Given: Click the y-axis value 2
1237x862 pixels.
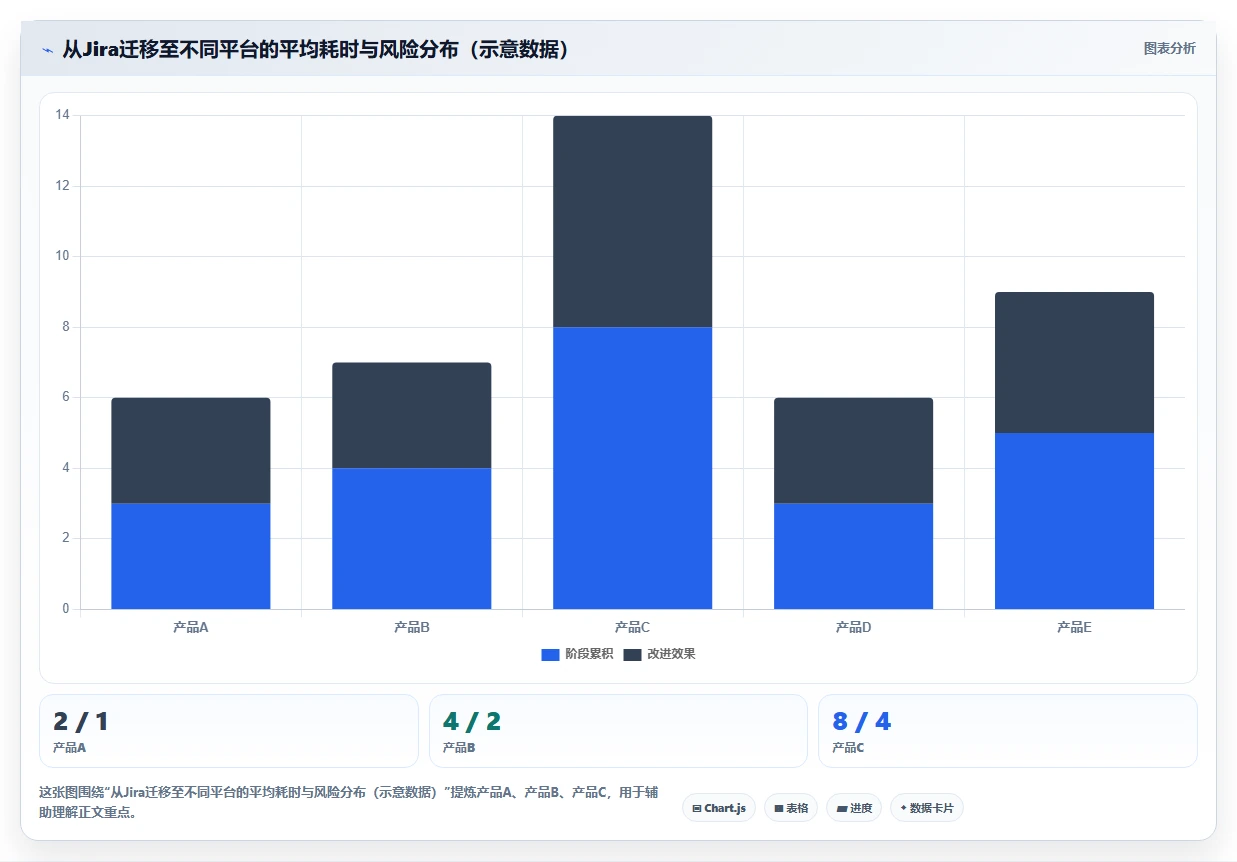Looking at the screenshot, I should 66,538.
